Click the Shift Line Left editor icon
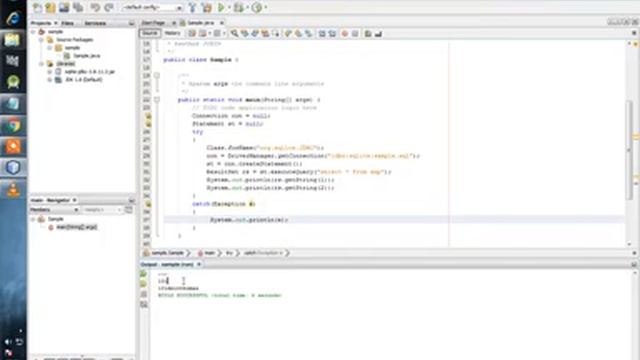The image size is (640, 360). click(x=322, y=33)
